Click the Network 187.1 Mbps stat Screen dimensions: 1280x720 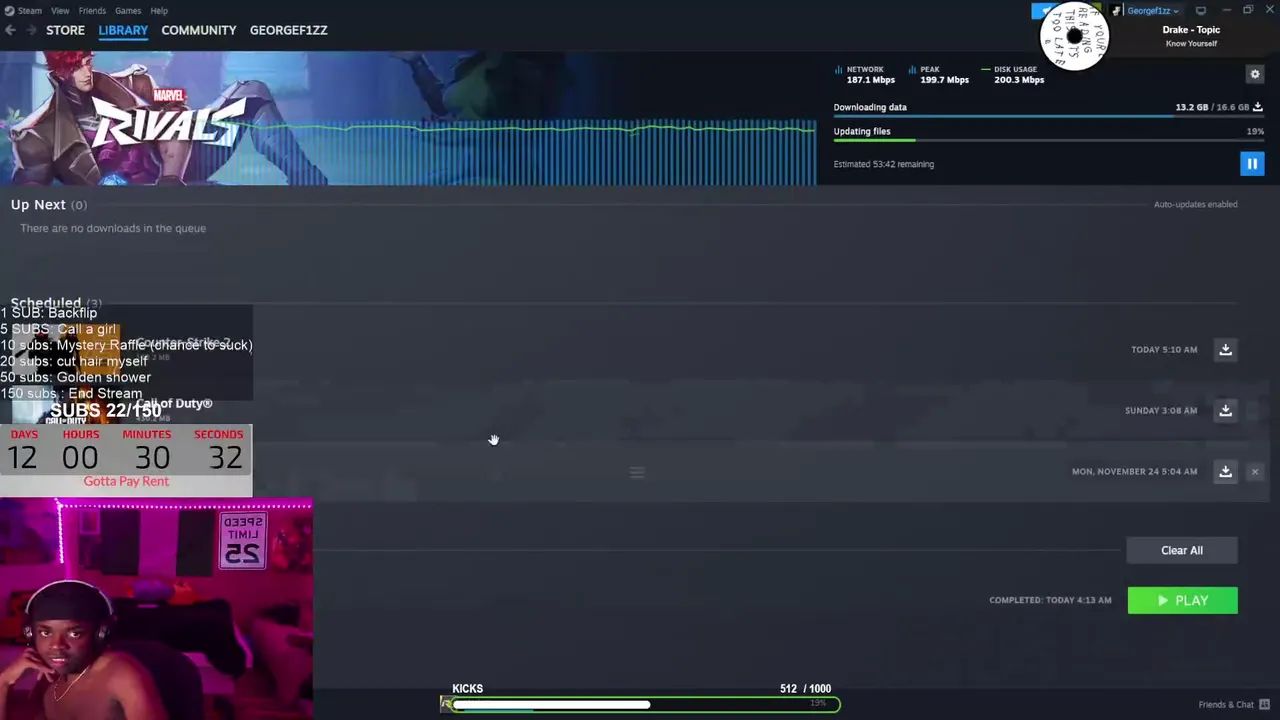[865, 75]
